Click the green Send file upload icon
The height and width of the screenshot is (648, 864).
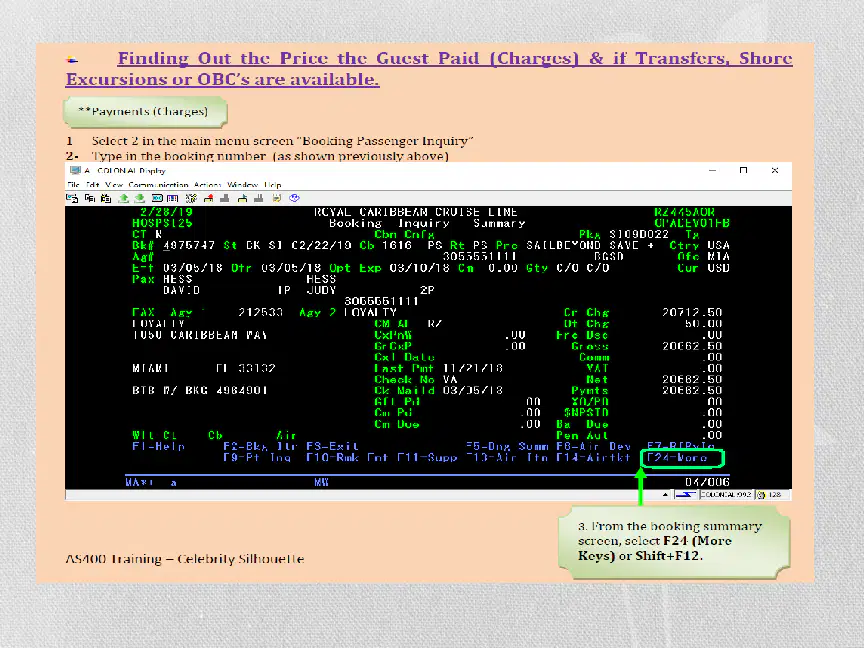tap(124, 198)
